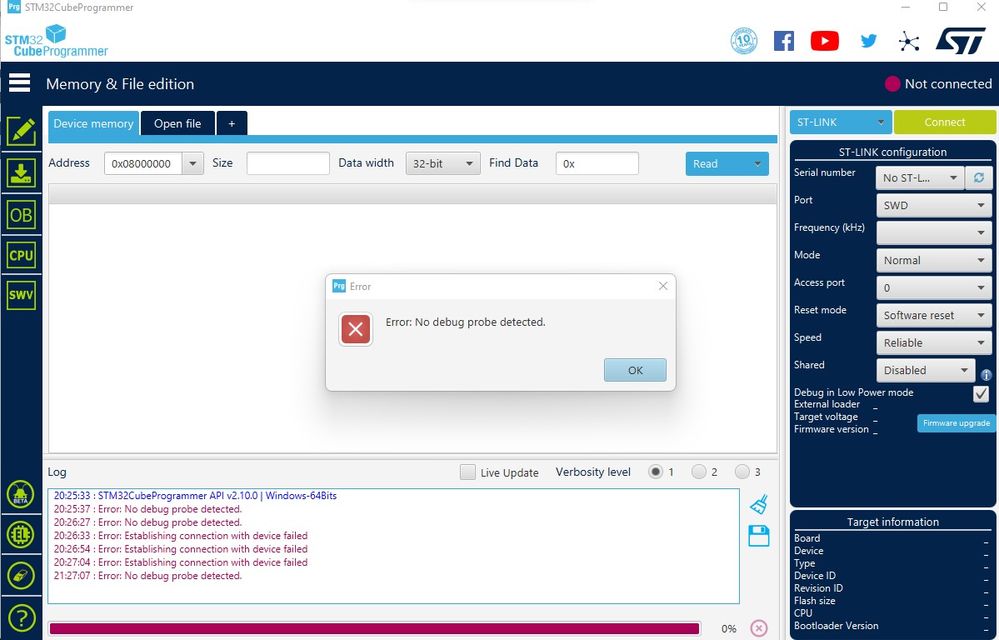Click the full chip erase eraser icon

[20, 576]
